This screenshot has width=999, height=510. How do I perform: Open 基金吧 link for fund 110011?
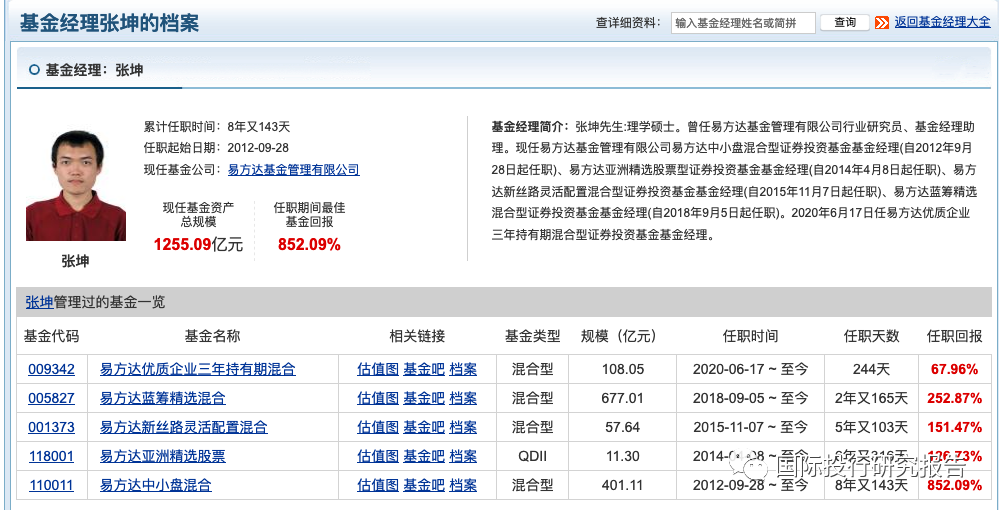424,485
